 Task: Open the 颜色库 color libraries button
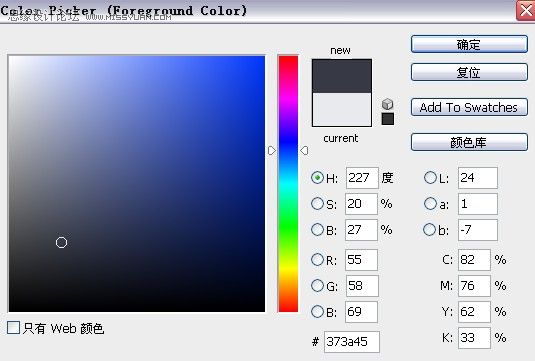[469, 142]
